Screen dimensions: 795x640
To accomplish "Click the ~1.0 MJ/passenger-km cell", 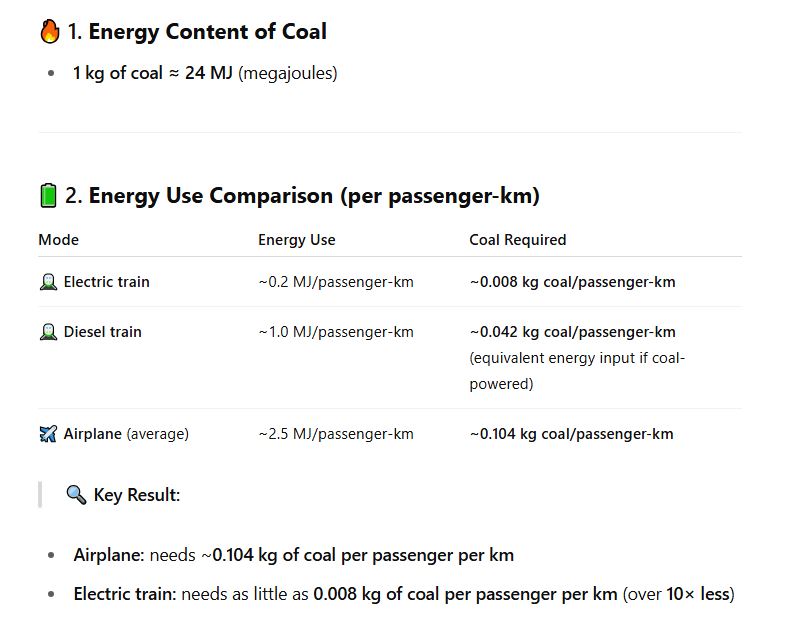I will click(x=336, y=332).
